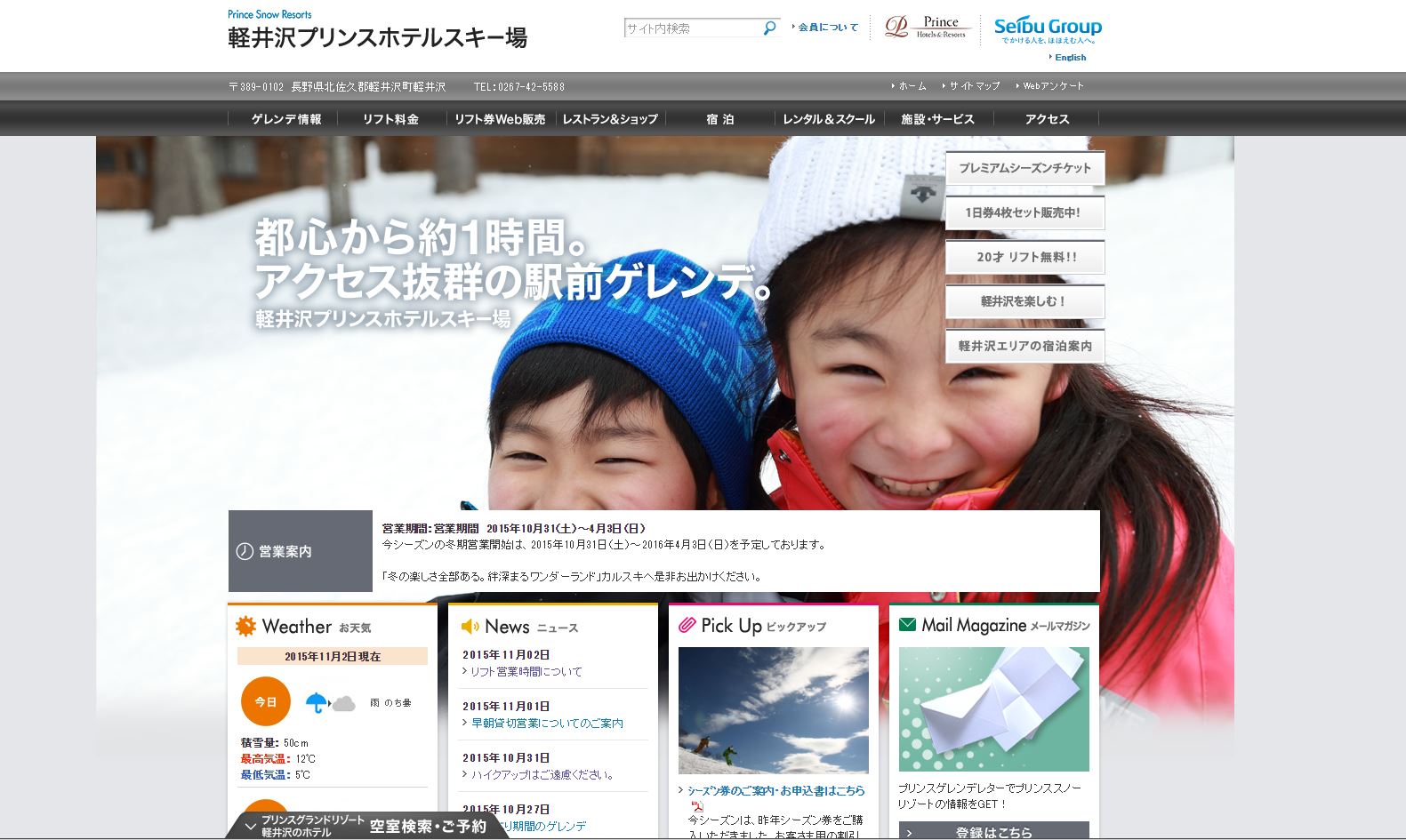The width and height of the screenshot is (1406, 840).
Task: Click the 会員について link
Action: [828, 28]
